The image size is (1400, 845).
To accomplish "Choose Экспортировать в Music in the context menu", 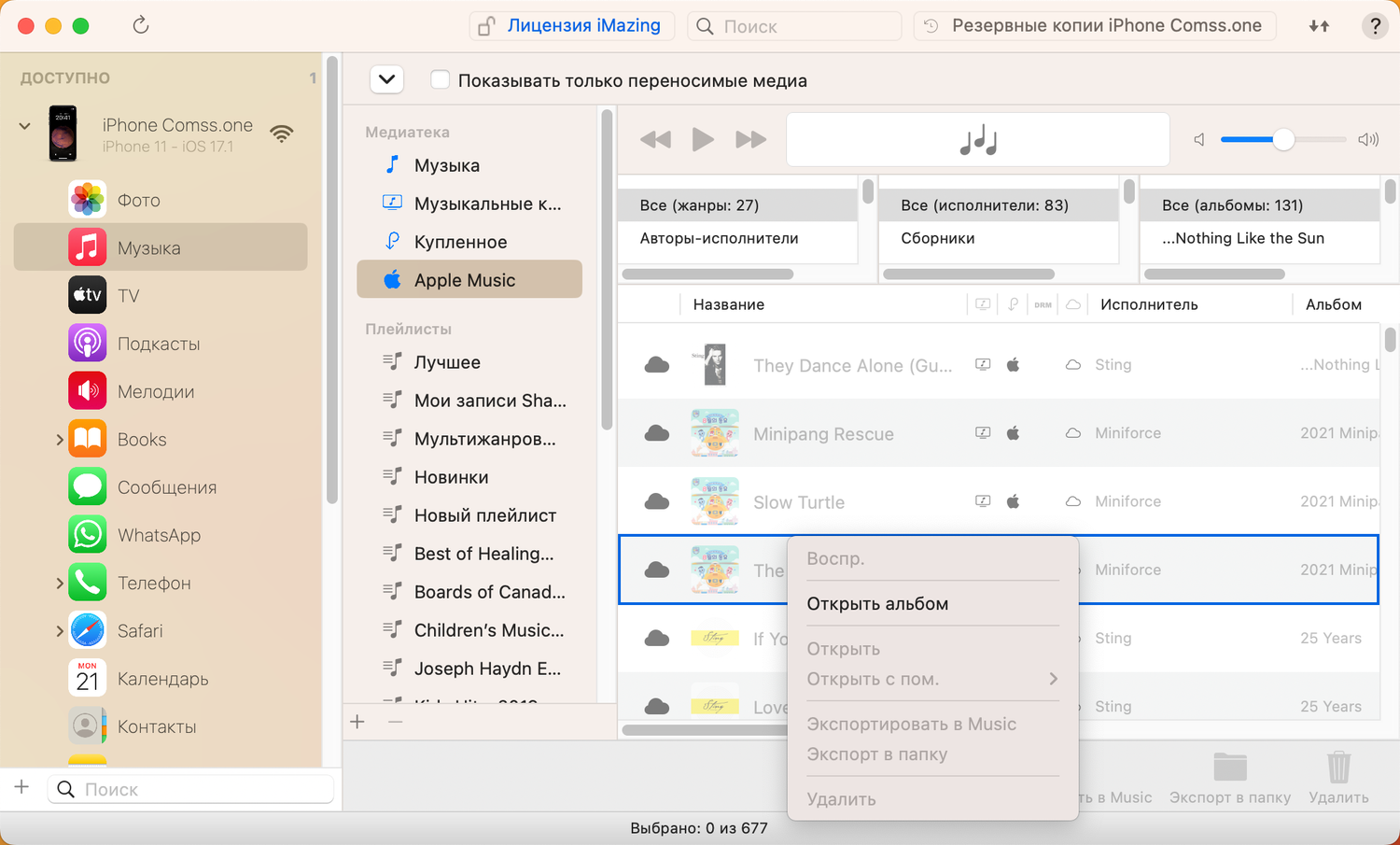I will point(932,724).
